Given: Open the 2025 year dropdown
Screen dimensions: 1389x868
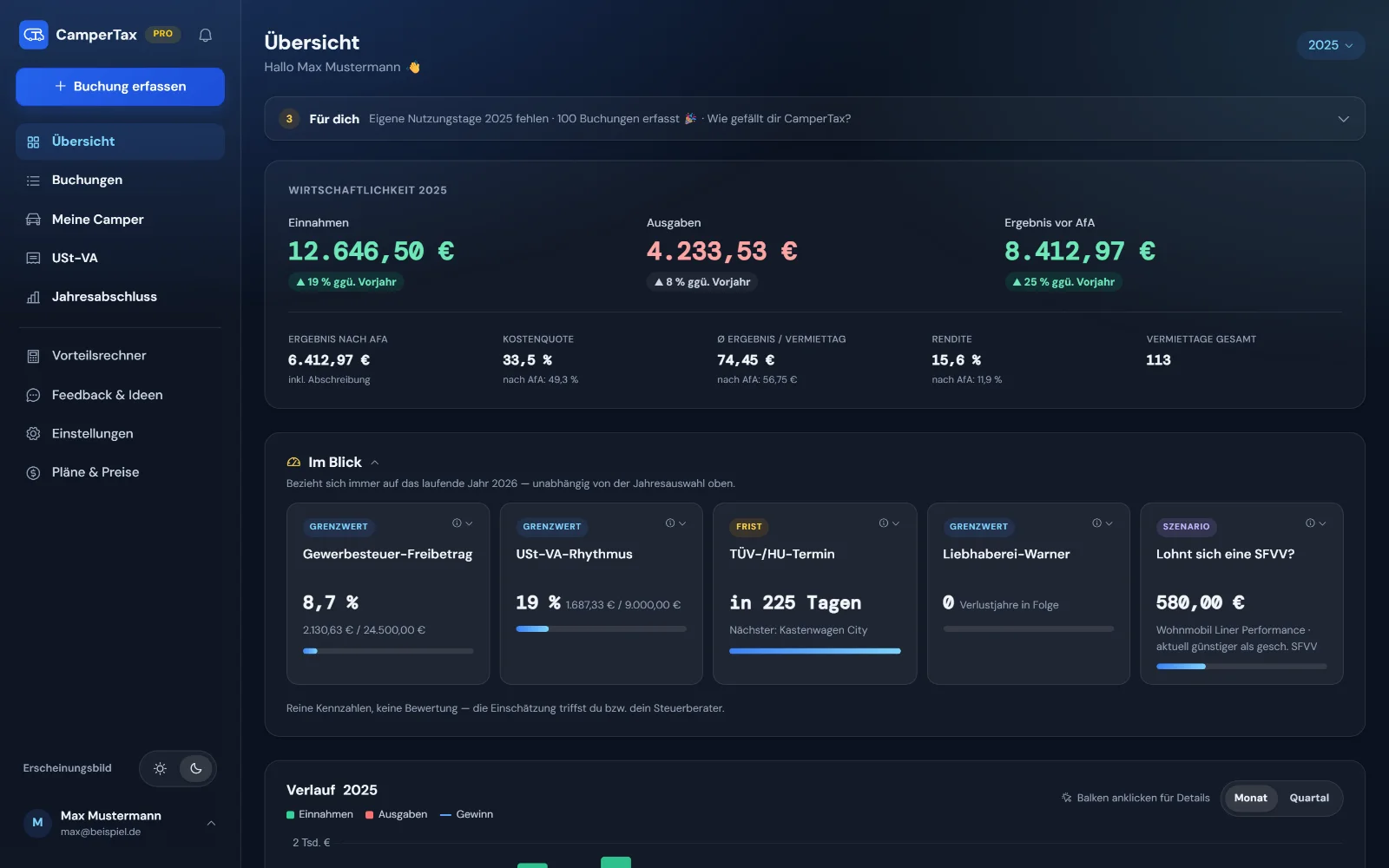Looking at the screenshot, I should click(x=1330, y=45).
